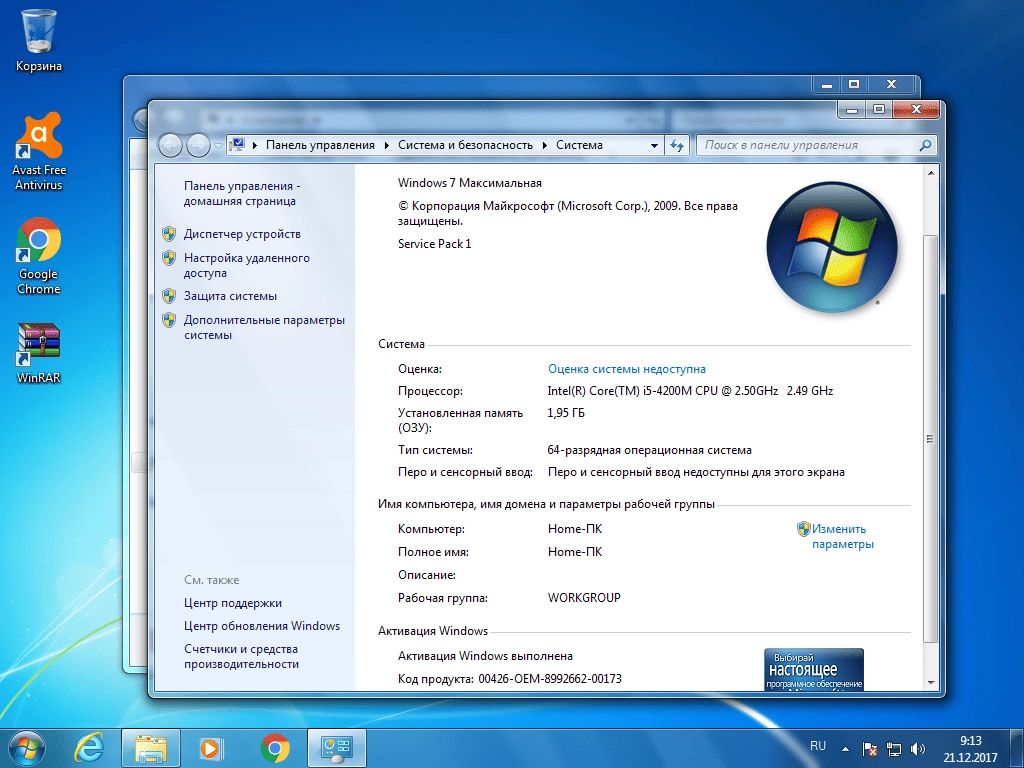Open the Recycle Bin desktop icon

tap(39, 40)
